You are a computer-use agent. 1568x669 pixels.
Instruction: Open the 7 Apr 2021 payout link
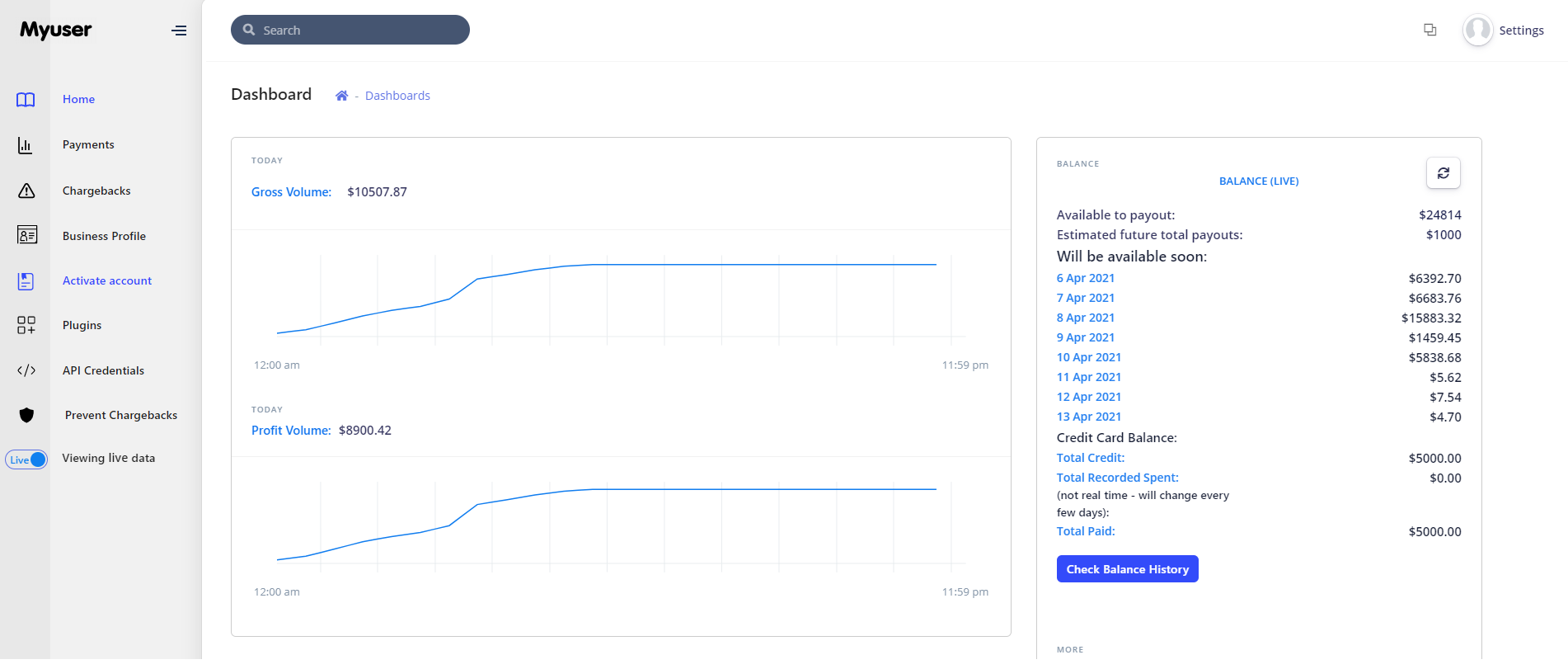(x=1085, y=298)
